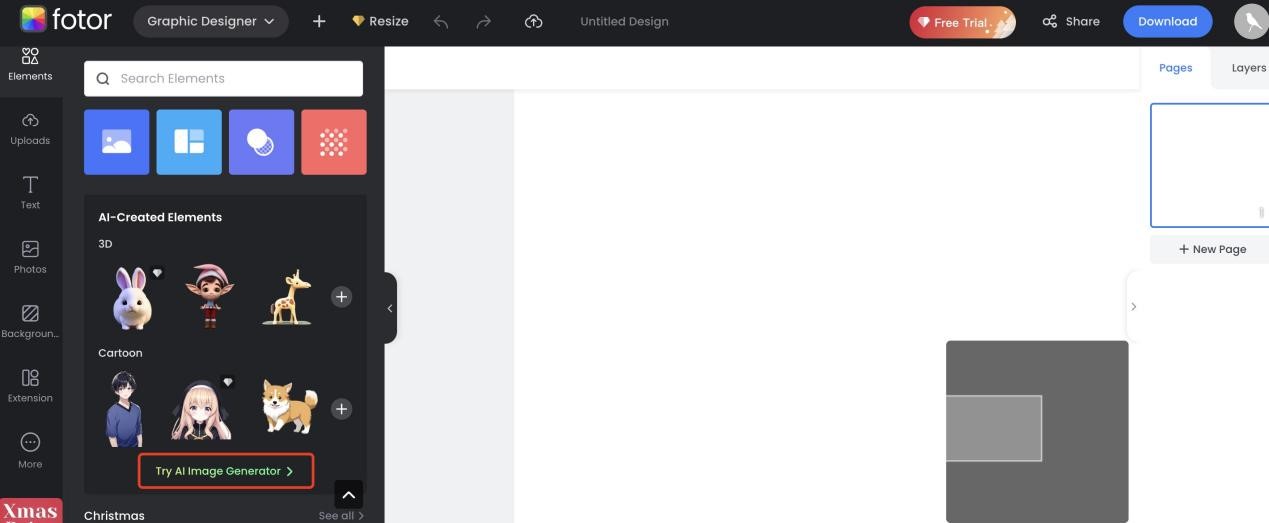The height and width of the screenshot is (523, 1269).
Task: Rename the Untitled Design title
Action: [x=624, y=21]
